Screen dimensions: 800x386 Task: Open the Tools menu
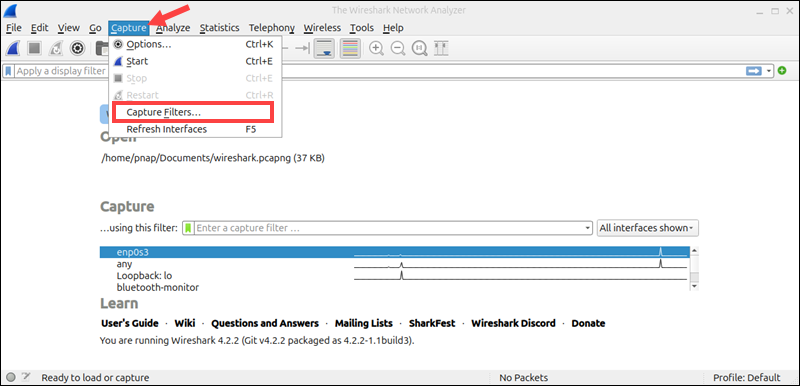362,28
